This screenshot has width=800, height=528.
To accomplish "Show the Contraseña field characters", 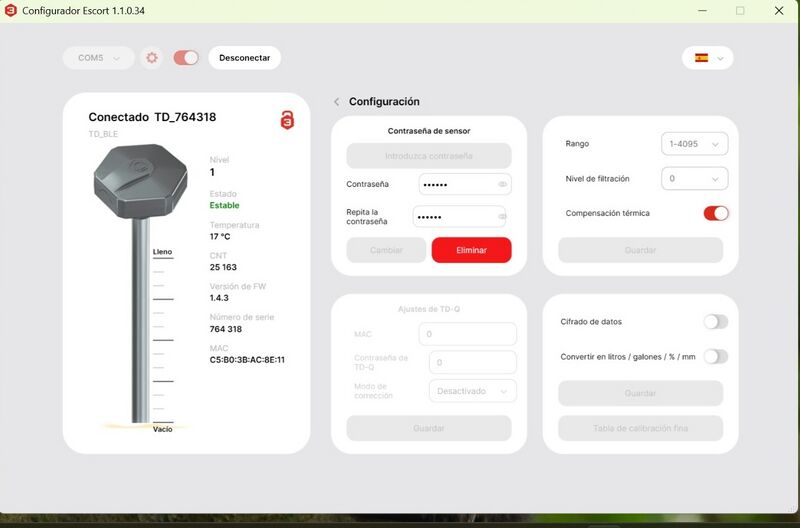I will click(x=503, y=184).
